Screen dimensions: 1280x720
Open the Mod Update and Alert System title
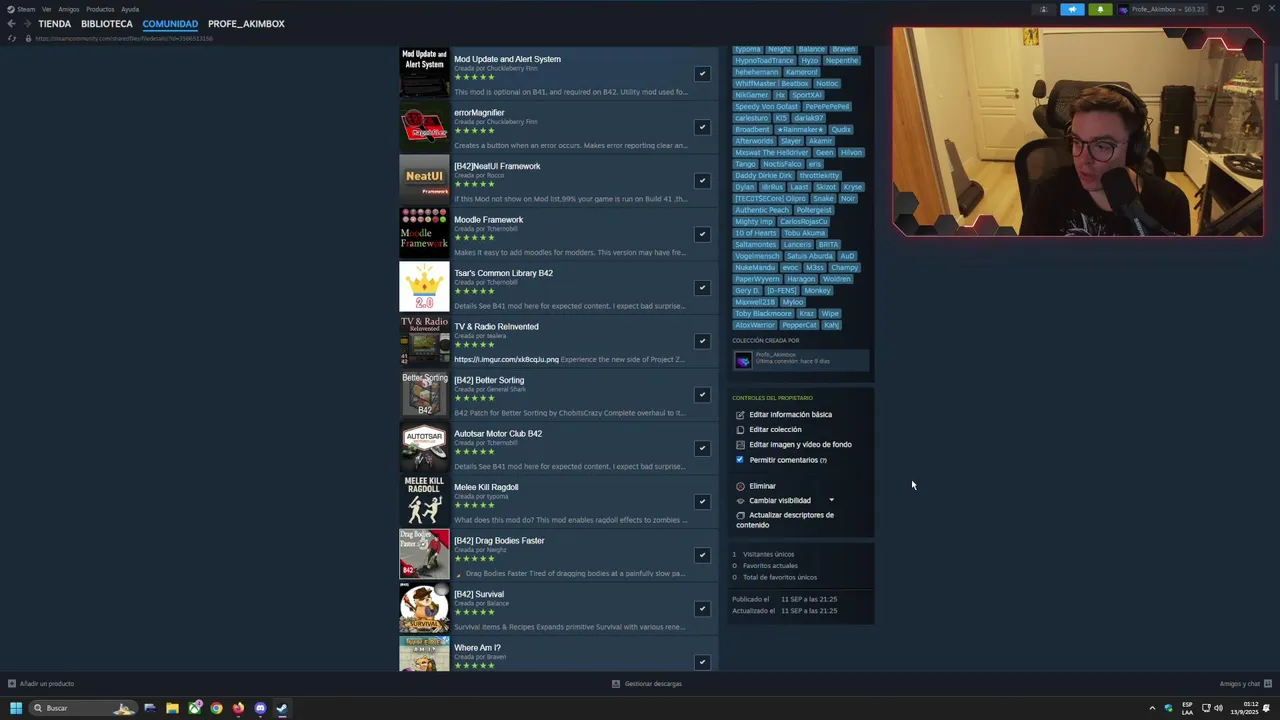coord(507,59)
